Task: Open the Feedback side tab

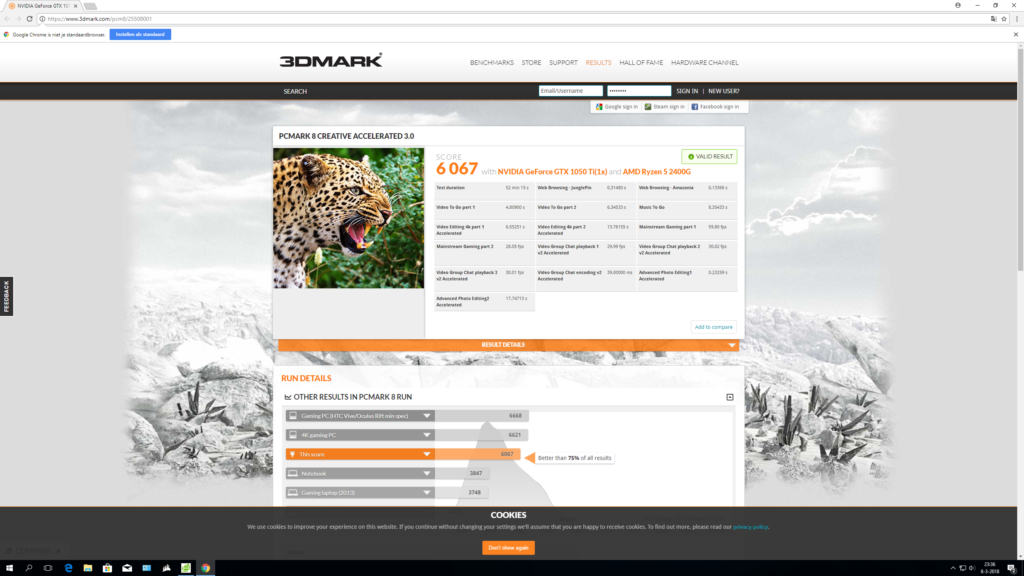Action: (x=7, y=296)
